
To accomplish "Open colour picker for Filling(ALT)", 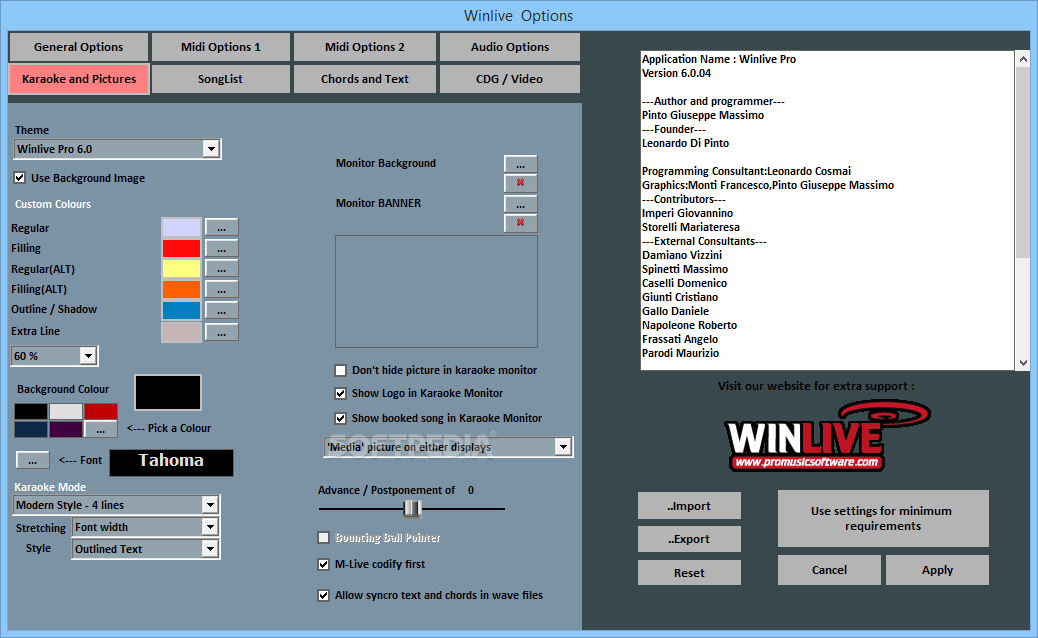I will click(x=221, y=290).
